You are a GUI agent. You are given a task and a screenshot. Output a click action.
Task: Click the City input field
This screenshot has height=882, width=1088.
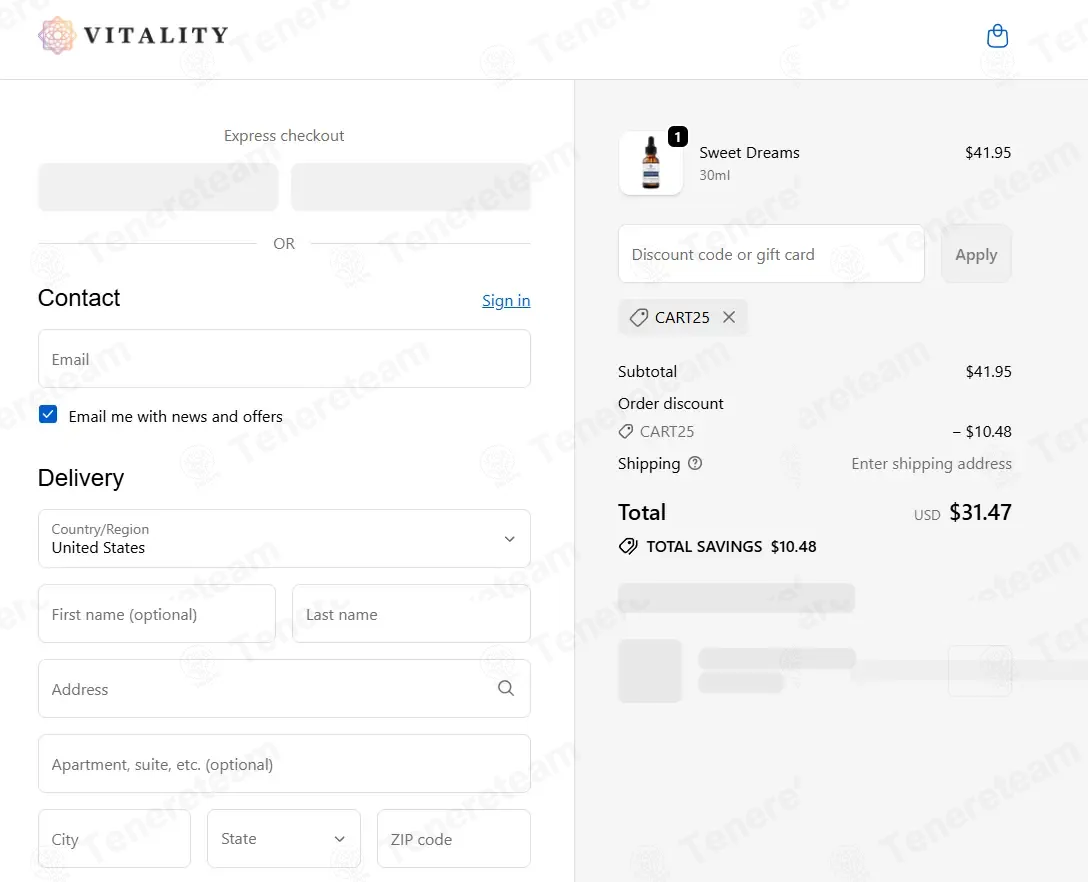pos(114,838)
